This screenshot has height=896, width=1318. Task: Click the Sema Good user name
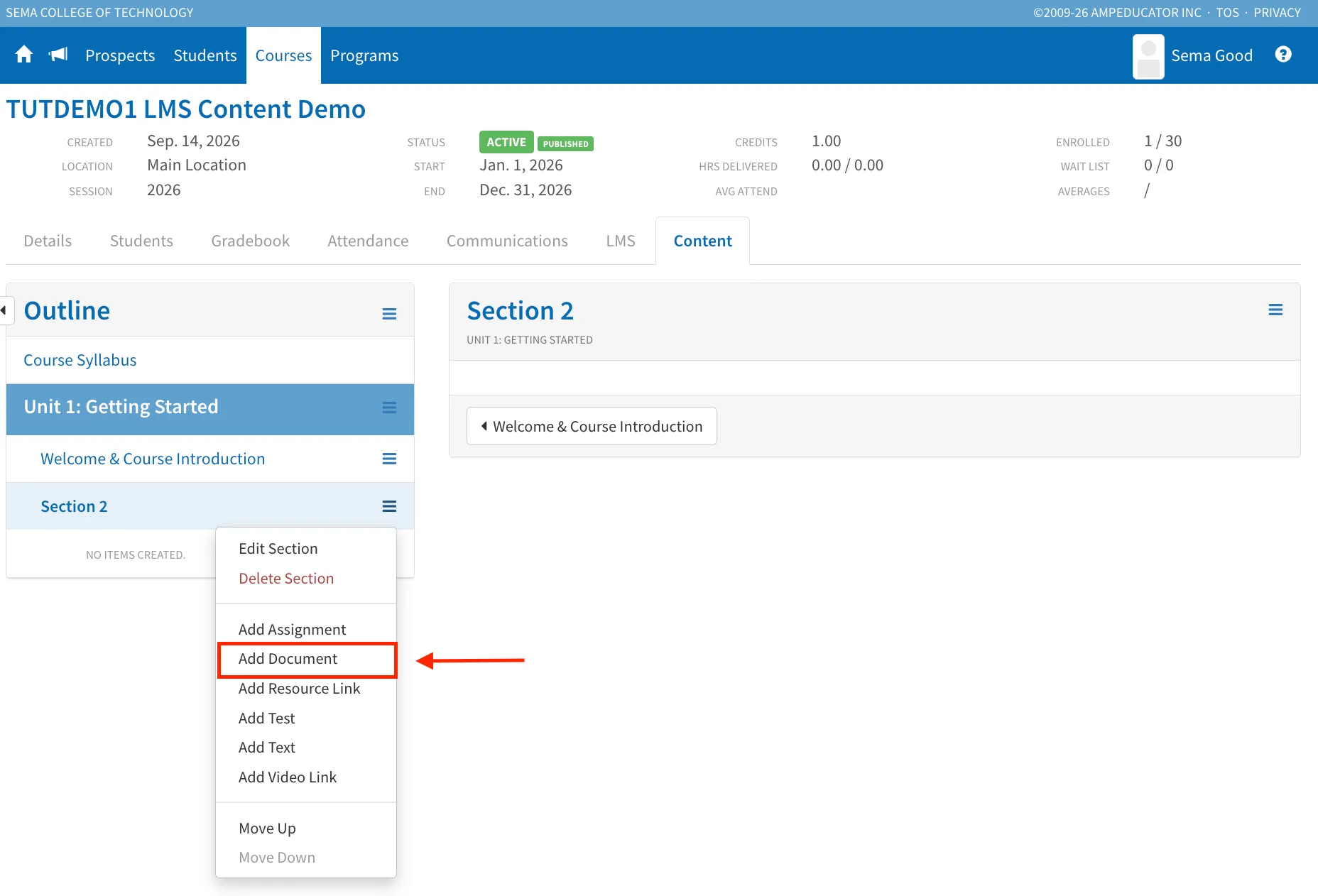(x=1211, y=55)
